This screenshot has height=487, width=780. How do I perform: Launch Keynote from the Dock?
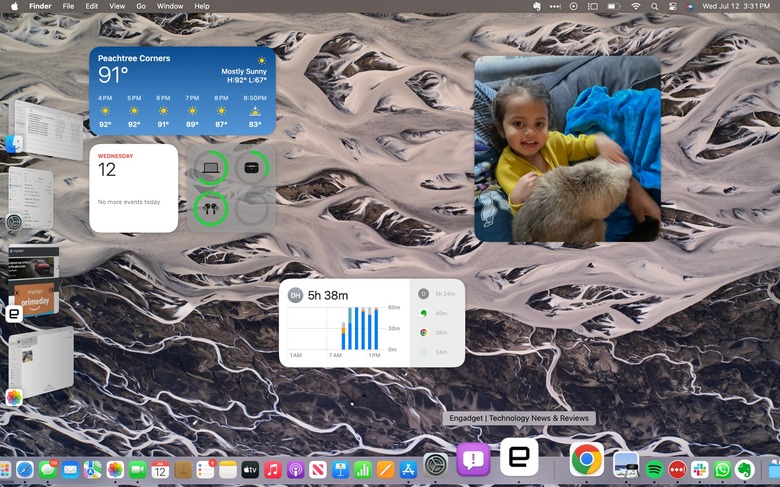[x=341, y=470]
